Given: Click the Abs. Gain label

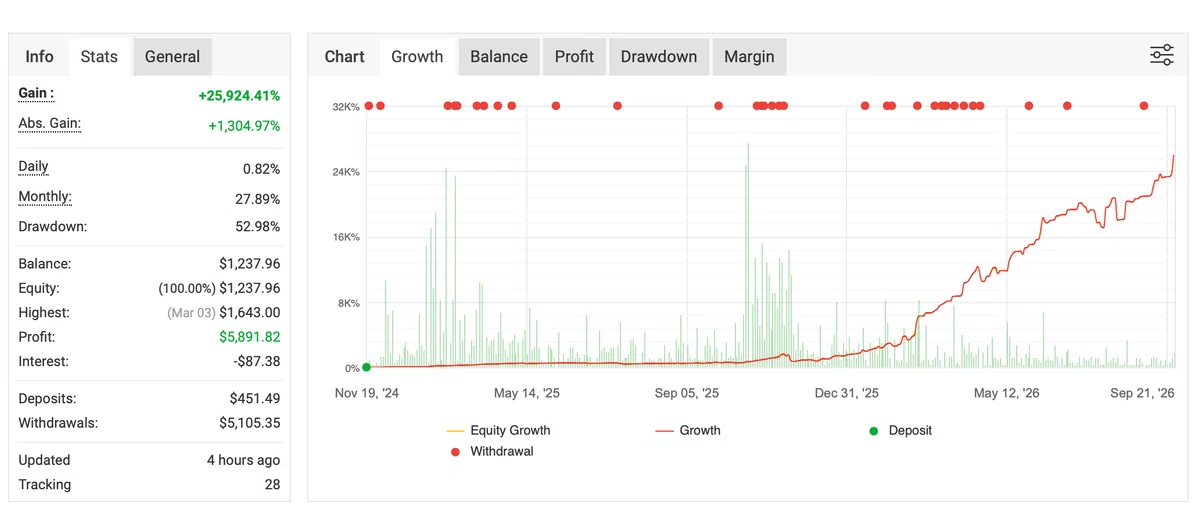Looking at the screenshot, I should 49,123.
